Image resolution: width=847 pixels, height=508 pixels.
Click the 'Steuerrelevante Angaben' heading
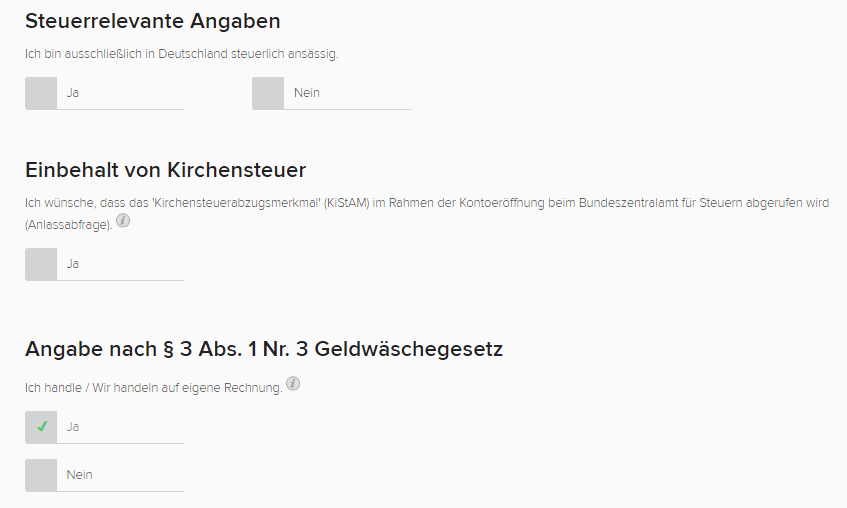click(x=153, y=20)
